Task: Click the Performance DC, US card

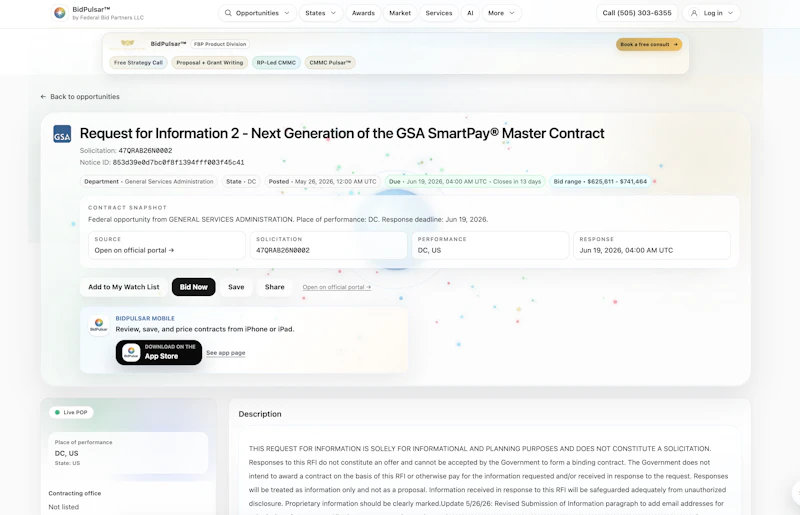Action: 490,245
